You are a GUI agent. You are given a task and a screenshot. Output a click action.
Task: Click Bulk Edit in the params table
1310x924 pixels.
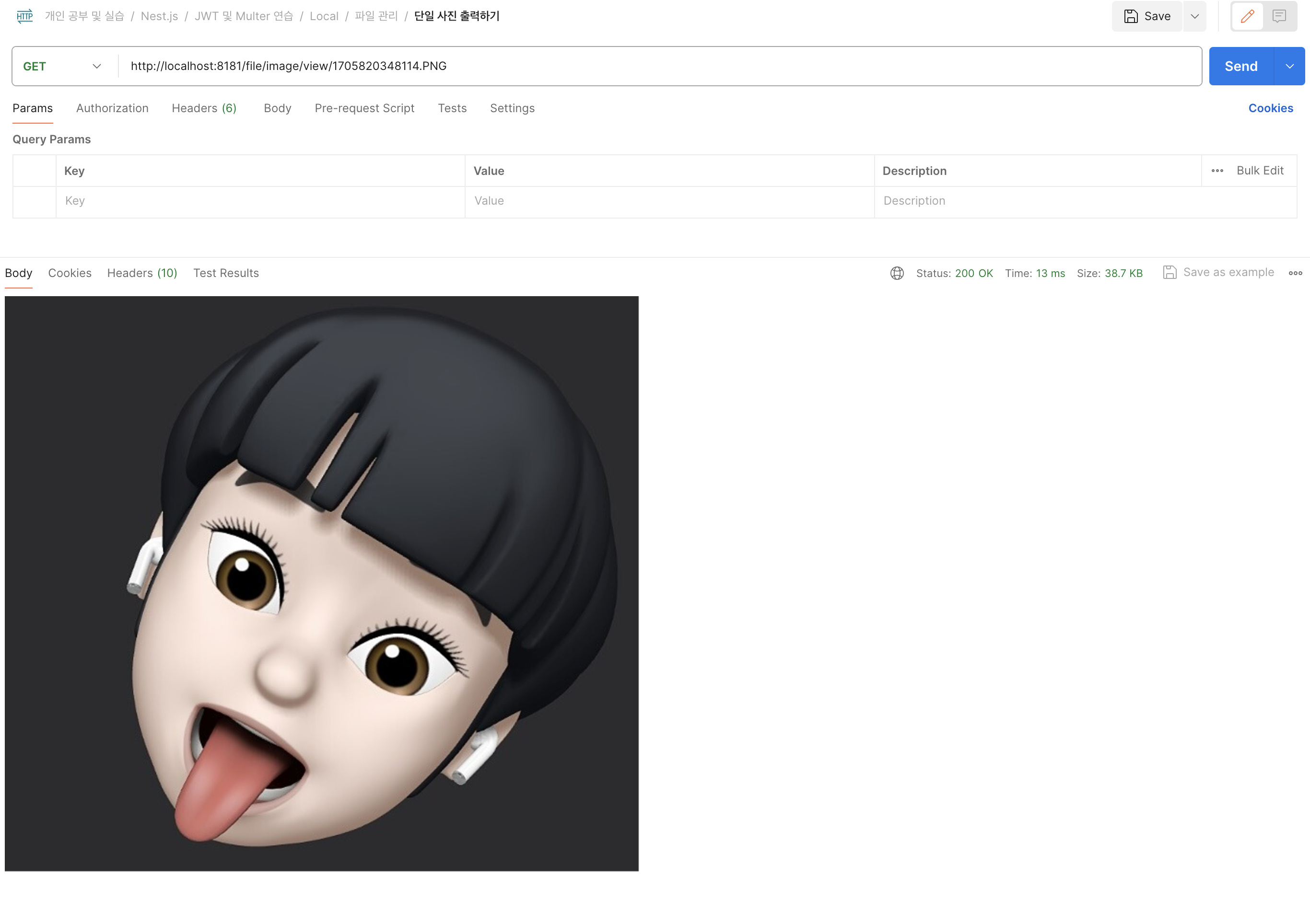(1260, 171)
